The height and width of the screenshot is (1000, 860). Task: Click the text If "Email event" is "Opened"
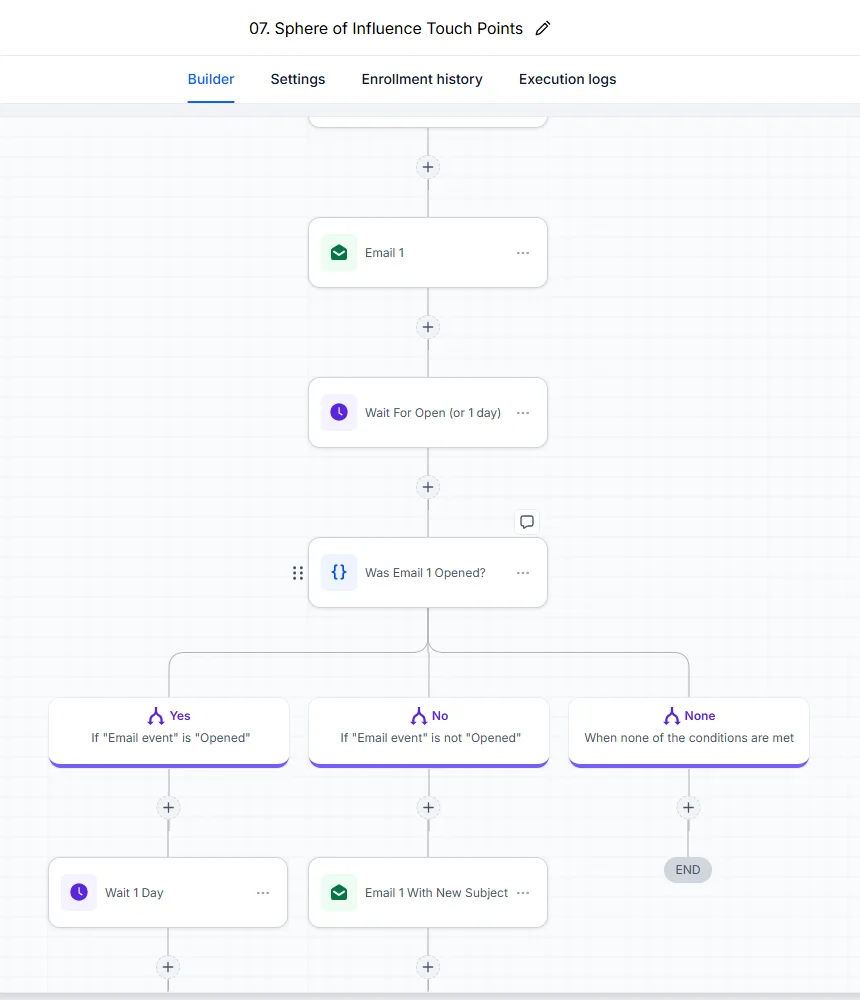coord(170,738)
